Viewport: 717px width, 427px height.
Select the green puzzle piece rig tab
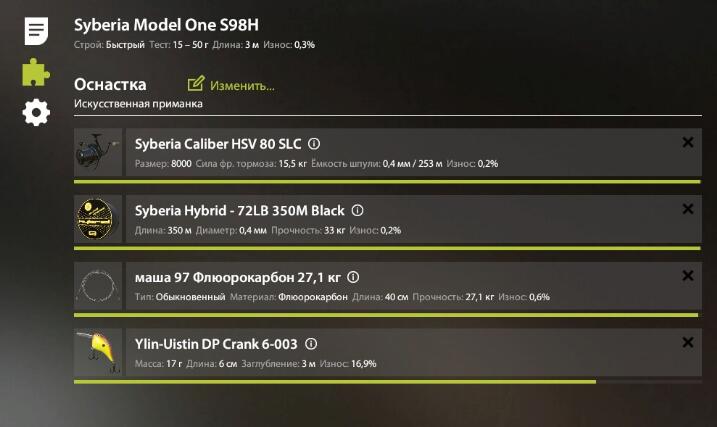click(36, 72)
